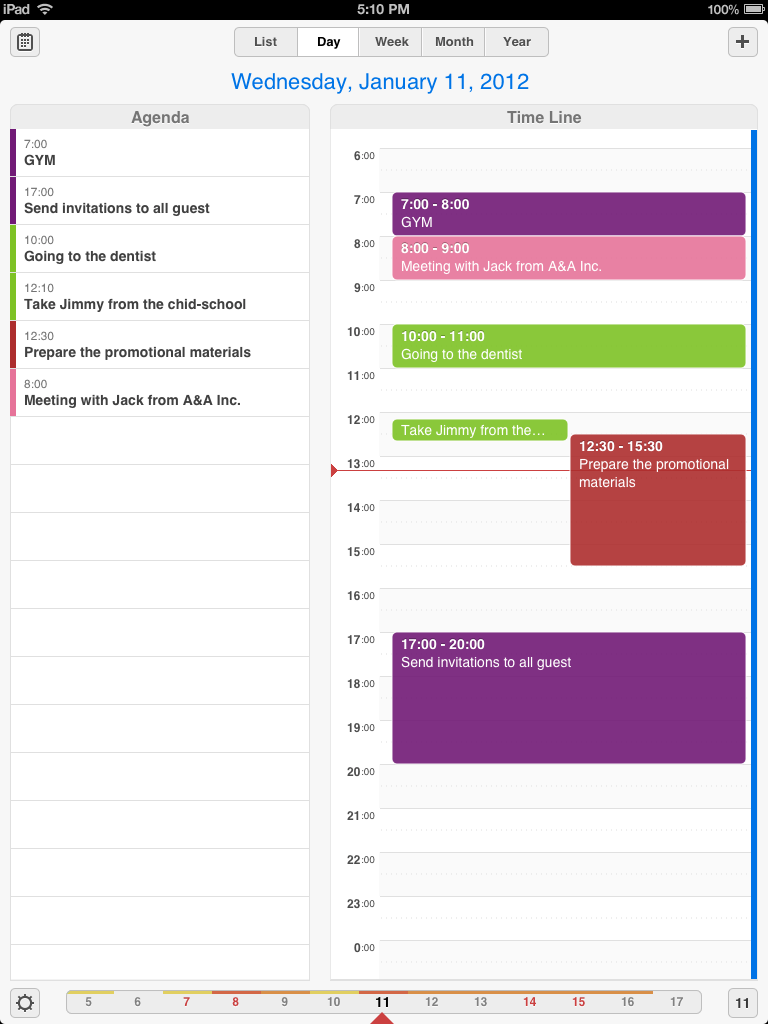768x1024 pixels.
Task: Jump to today with the 11 button
Action: point(743,1002)
